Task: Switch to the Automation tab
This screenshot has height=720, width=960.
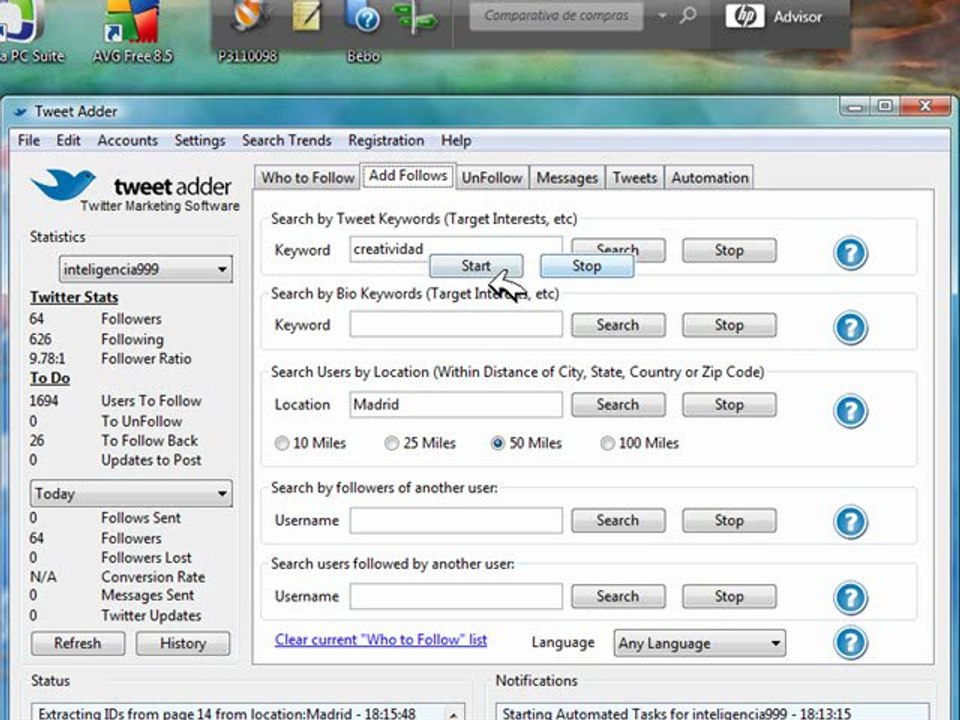Action: [x=710, y=178]
